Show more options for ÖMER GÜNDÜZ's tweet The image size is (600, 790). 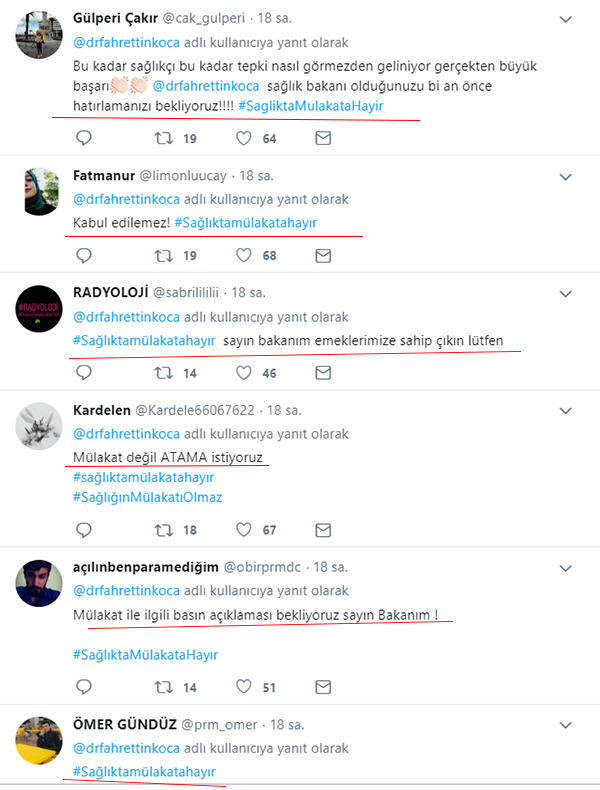[566, 726]
